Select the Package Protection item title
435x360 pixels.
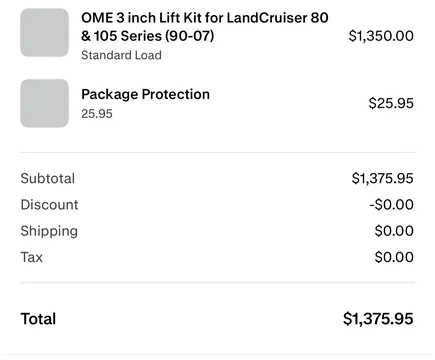145,94
